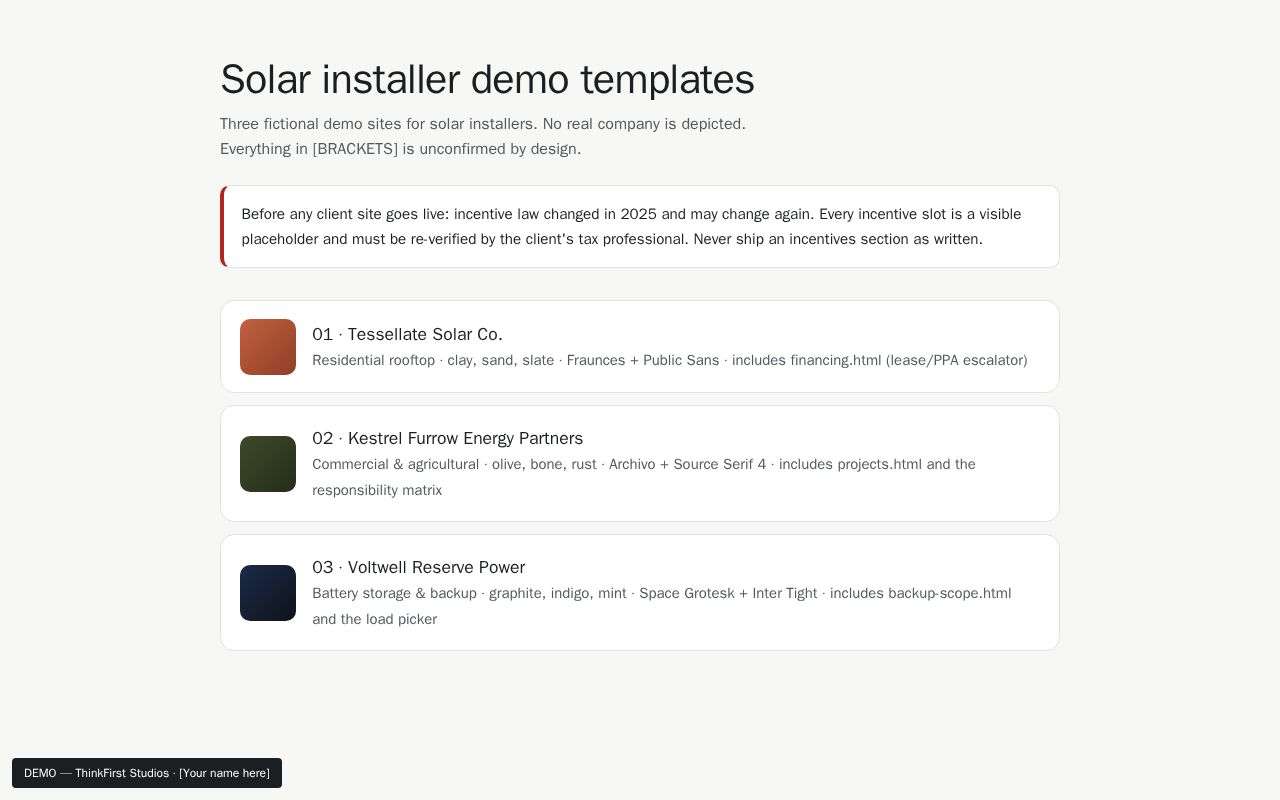1280x800 pixels.
Task: Open the 01 · Tessellate Solar Co. template
Action: [x=640, y=347]
